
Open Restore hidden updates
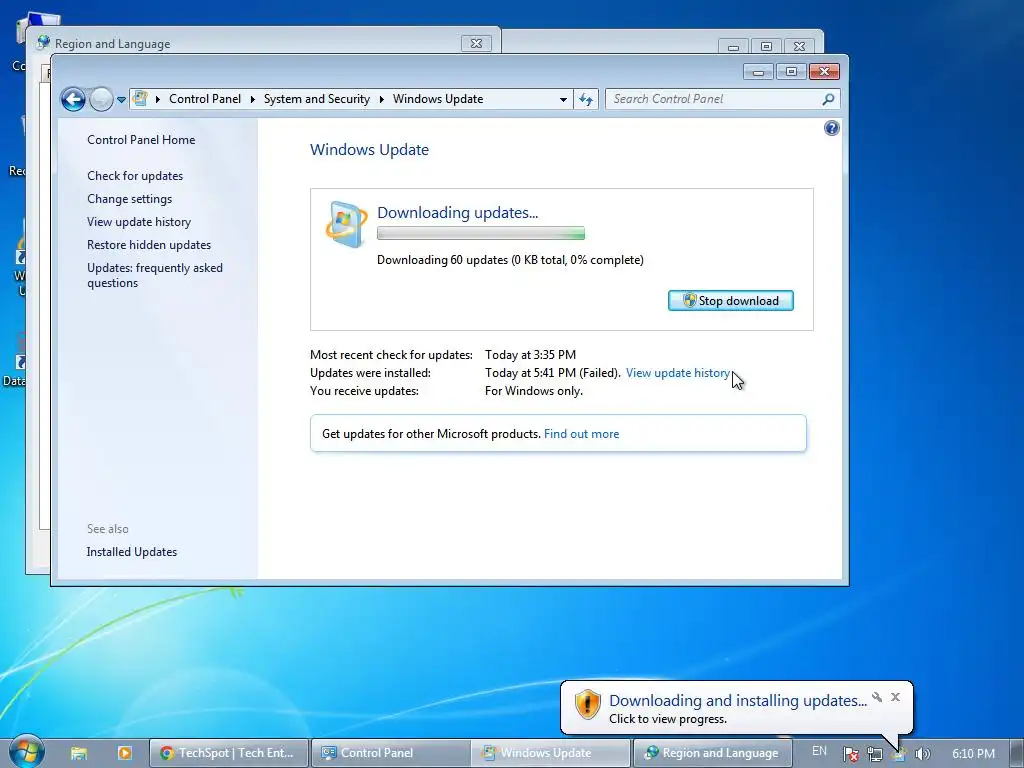coord(149,245)
